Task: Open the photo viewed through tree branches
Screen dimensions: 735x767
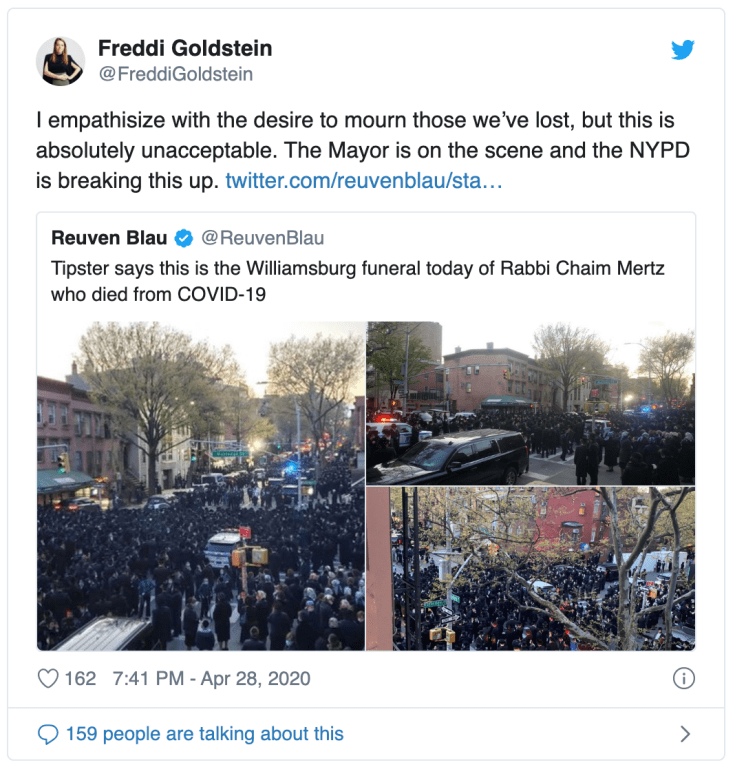Action: point(531,568)
